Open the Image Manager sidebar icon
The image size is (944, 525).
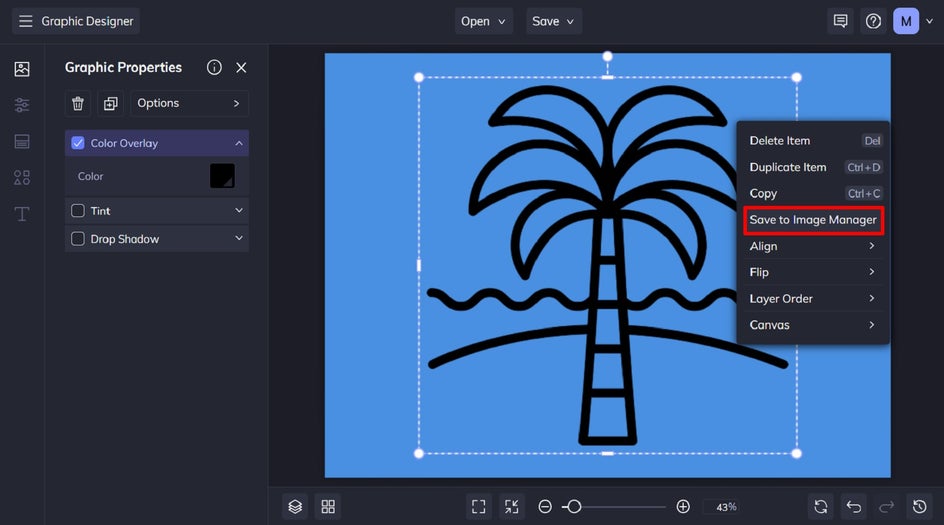tap(22, 69)
